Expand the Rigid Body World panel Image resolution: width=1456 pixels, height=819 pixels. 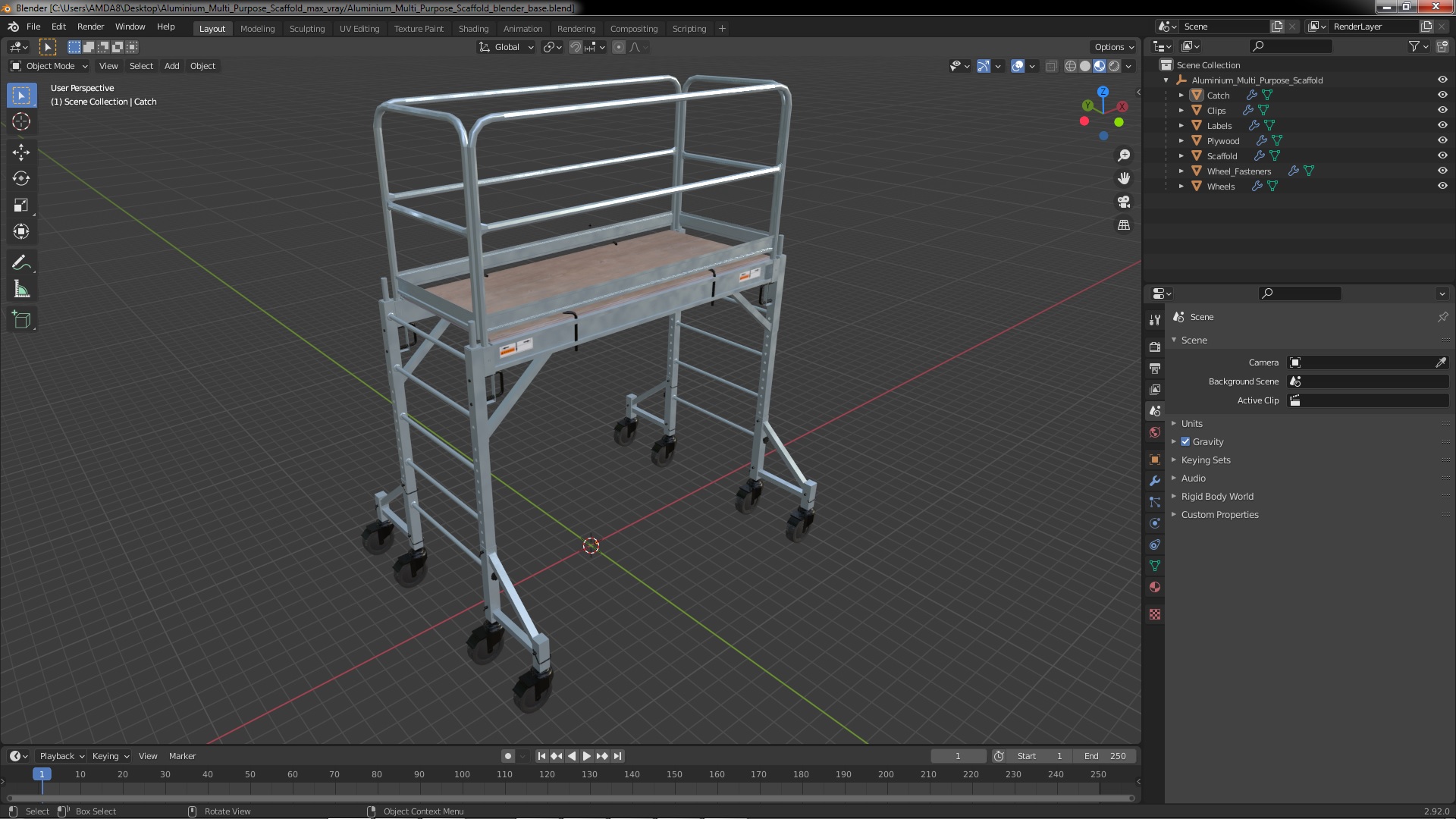(1217, 496)
